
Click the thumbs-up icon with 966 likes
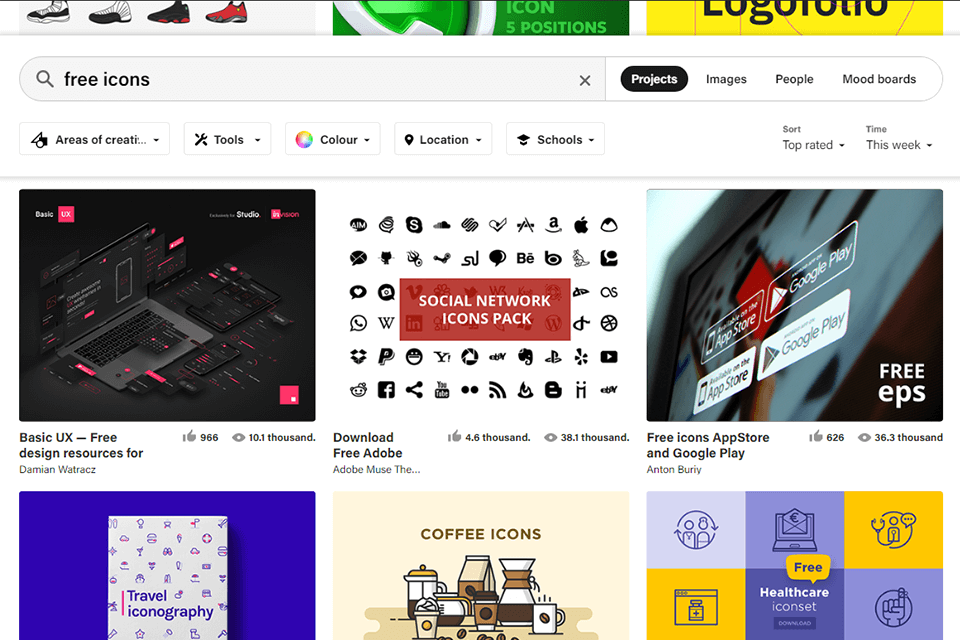pos(189,436)
